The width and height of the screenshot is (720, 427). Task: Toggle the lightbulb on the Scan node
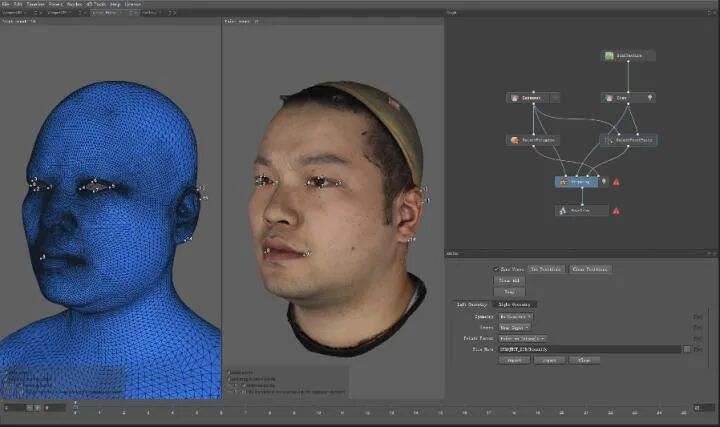[649, 98]
